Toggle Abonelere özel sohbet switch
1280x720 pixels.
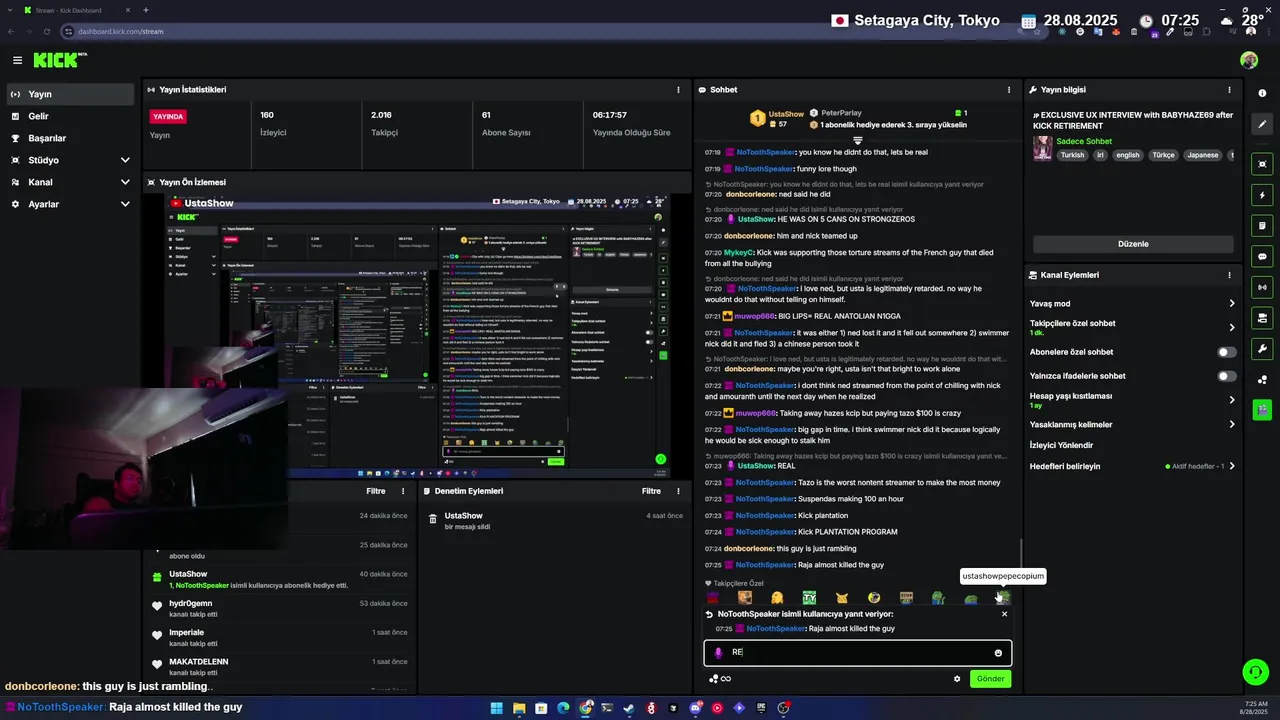pyautogui.click(x=1226, y=352)
